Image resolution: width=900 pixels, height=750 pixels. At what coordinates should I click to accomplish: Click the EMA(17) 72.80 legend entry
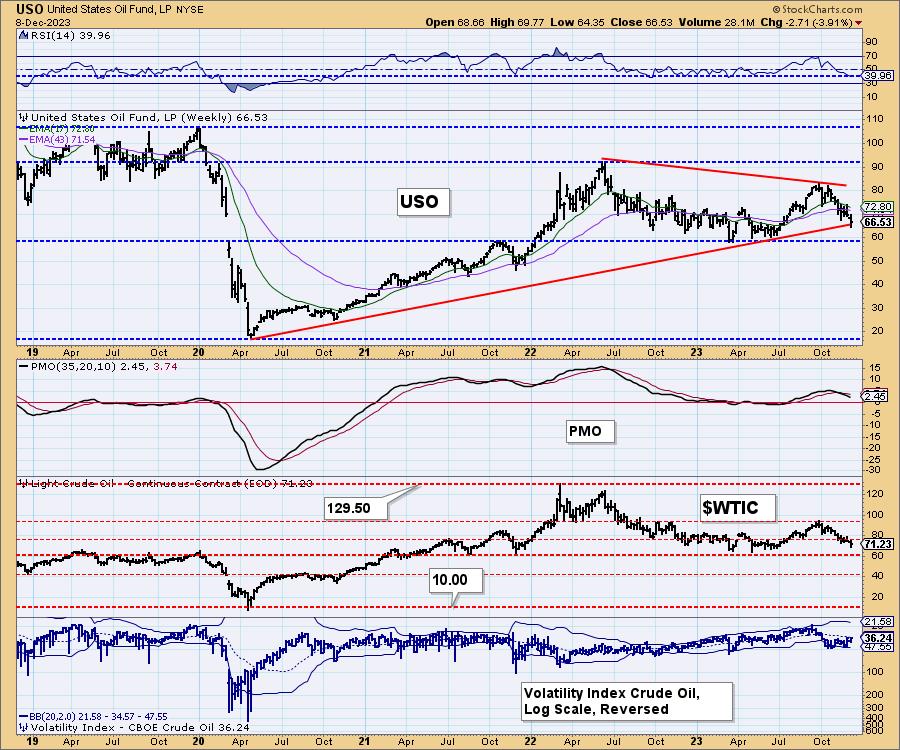57,129
